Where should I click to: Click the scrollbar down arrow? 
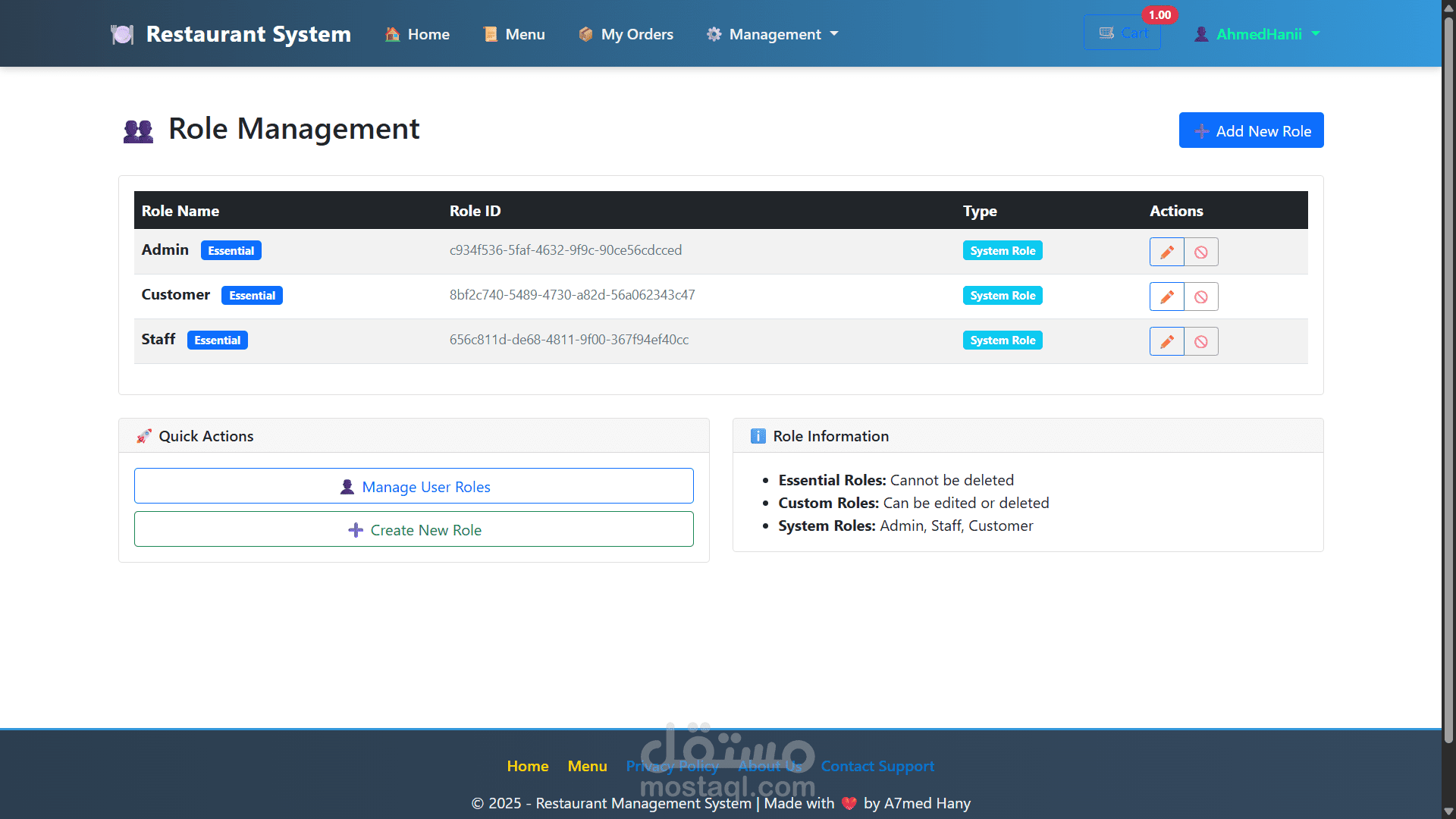tap(1448, 811)
